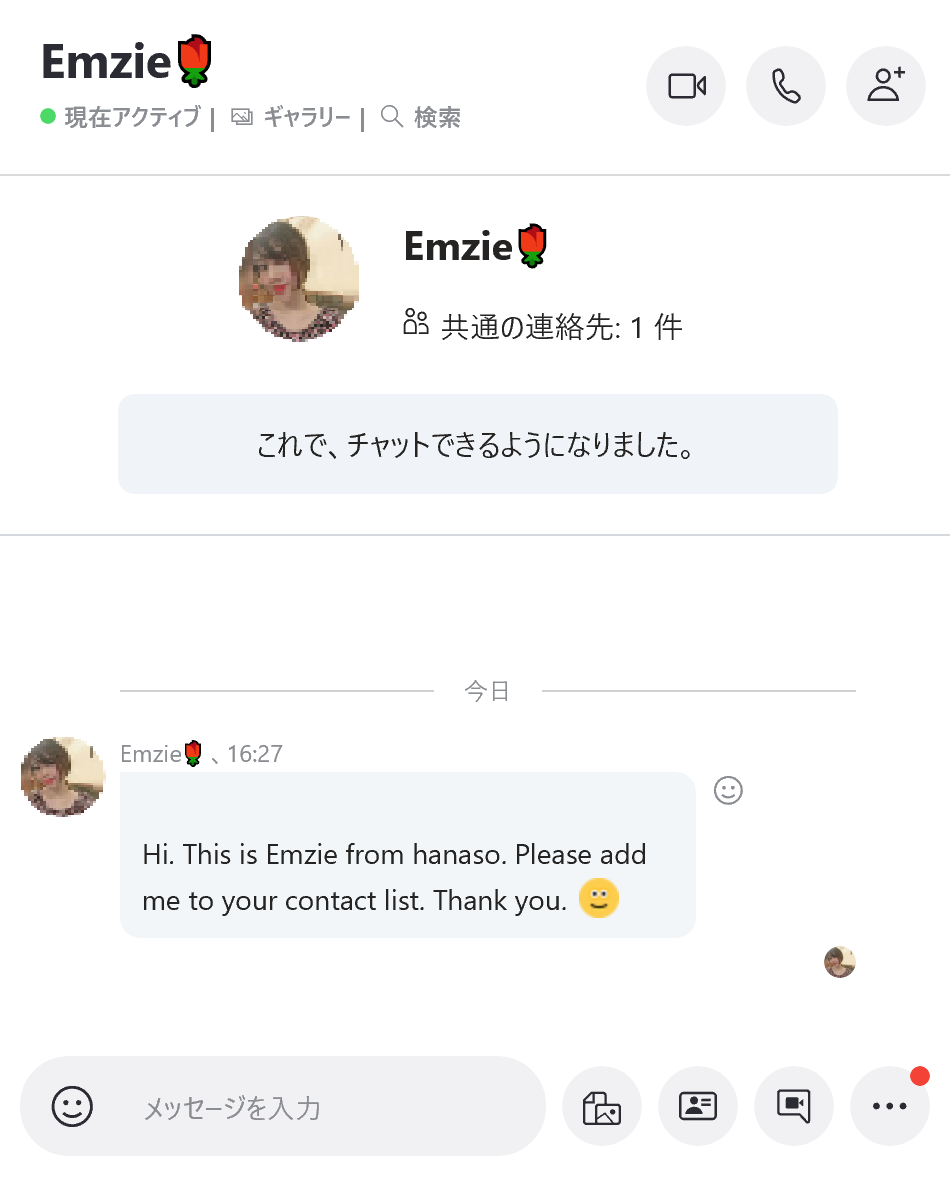Click the video message icon

794,1106
